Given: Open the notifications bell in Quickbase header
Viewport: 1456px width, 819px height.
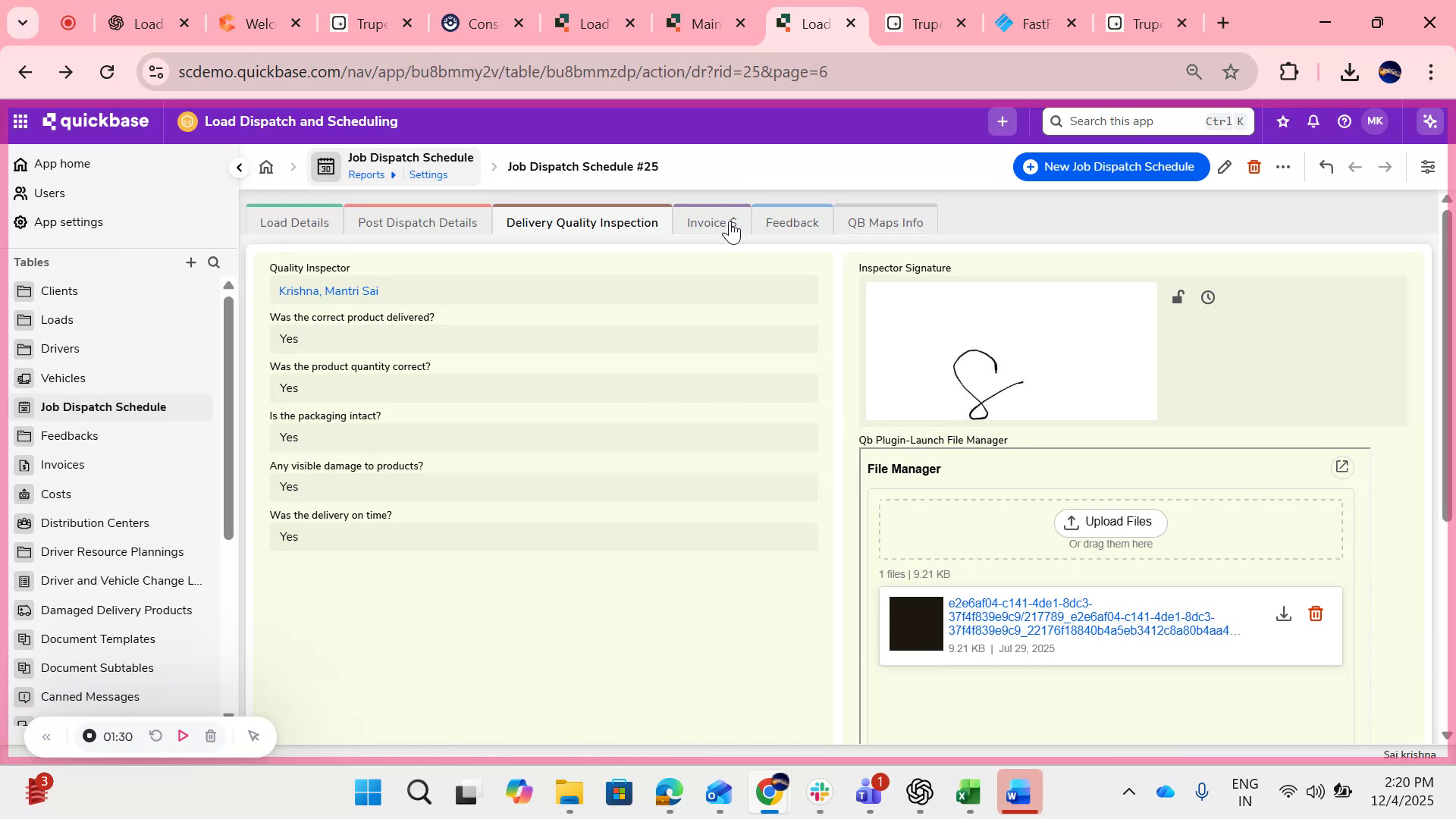Looking at the screenshot, I should [1313, 121].
